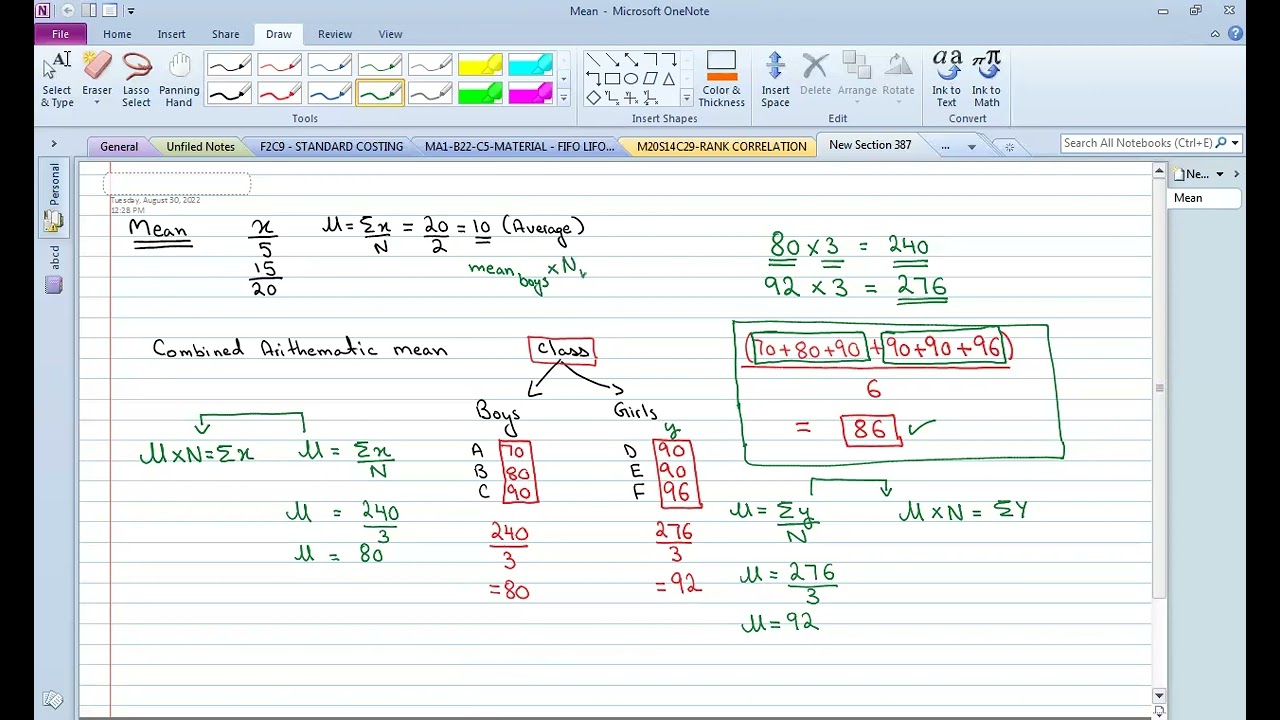The image size is (1280, 720).
Task: Activate the Lasso Select tool
Action: pyautogui.click(x=136, y=79)
